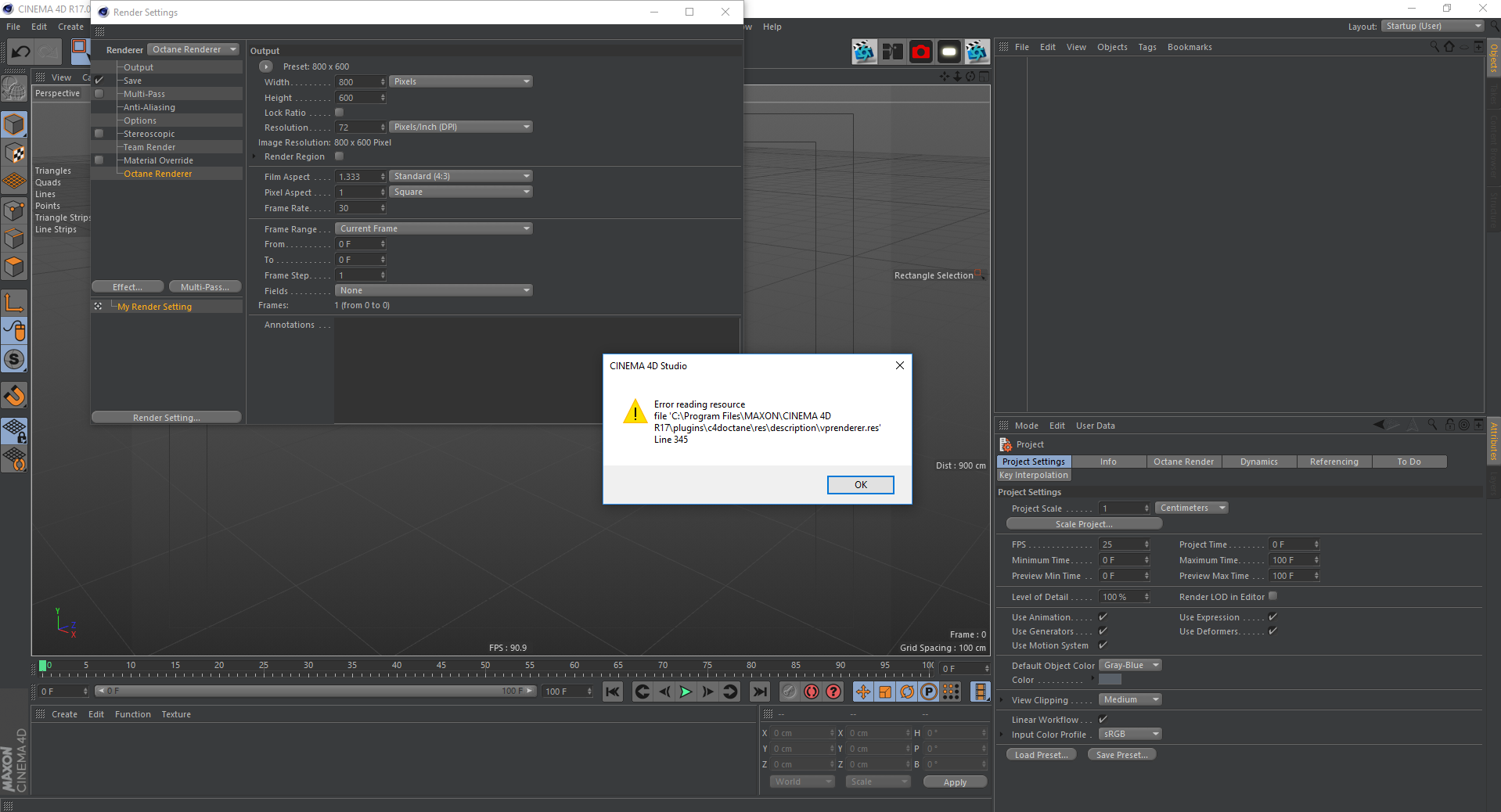The width and height of the screenshot is (1501, 812).
Task: Enable the Multi-Pass checkbox
Action: 99,94
